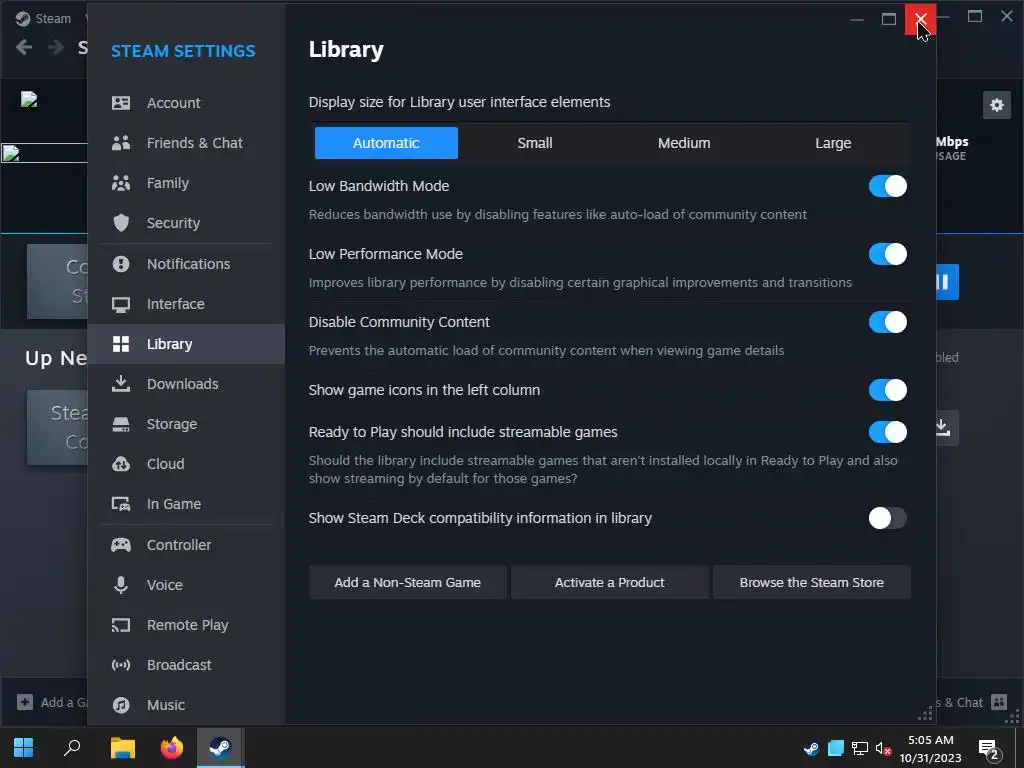
Task: Open the Remote Play cast icon
Action: [121, 625]
